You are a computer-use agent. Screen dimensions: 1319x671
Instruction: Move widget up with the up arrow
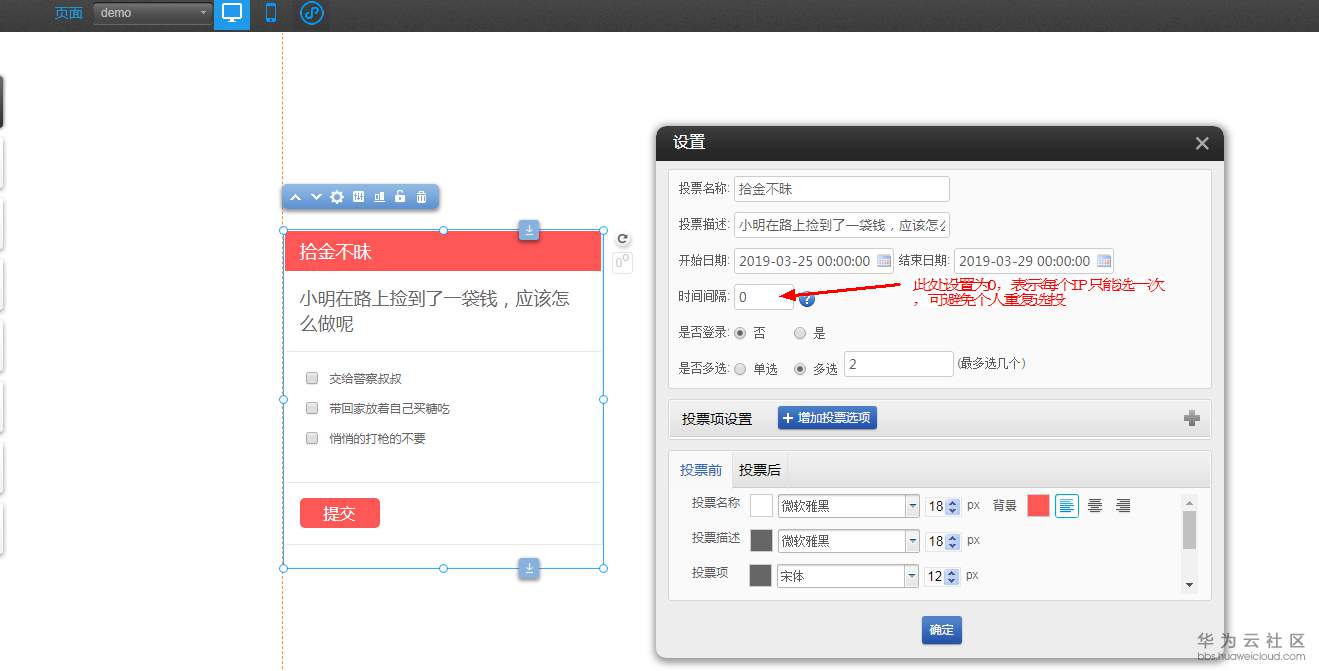coord(295,197)
